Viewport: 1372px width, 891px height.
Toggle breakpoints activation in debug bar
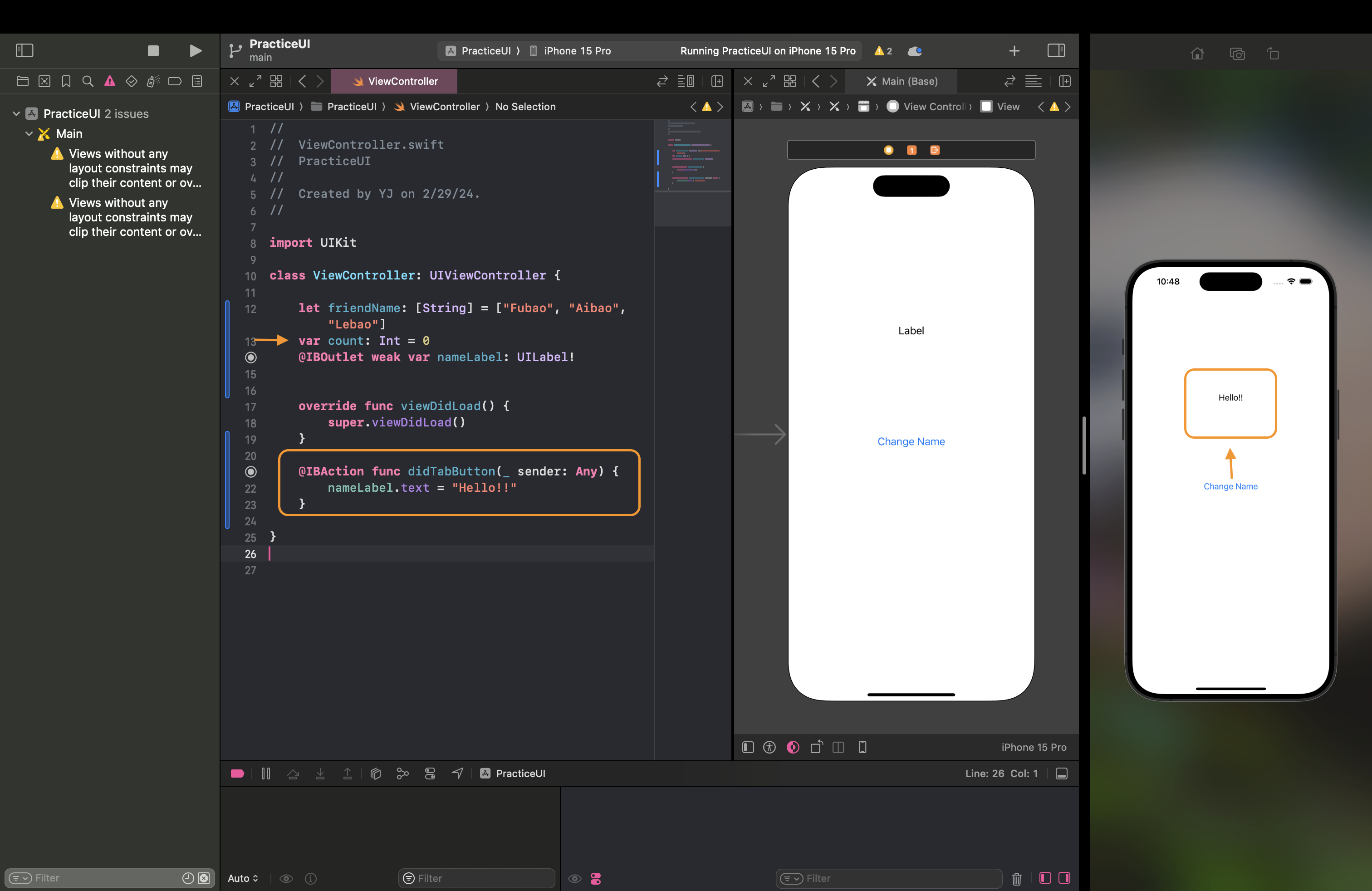[237, 774]
